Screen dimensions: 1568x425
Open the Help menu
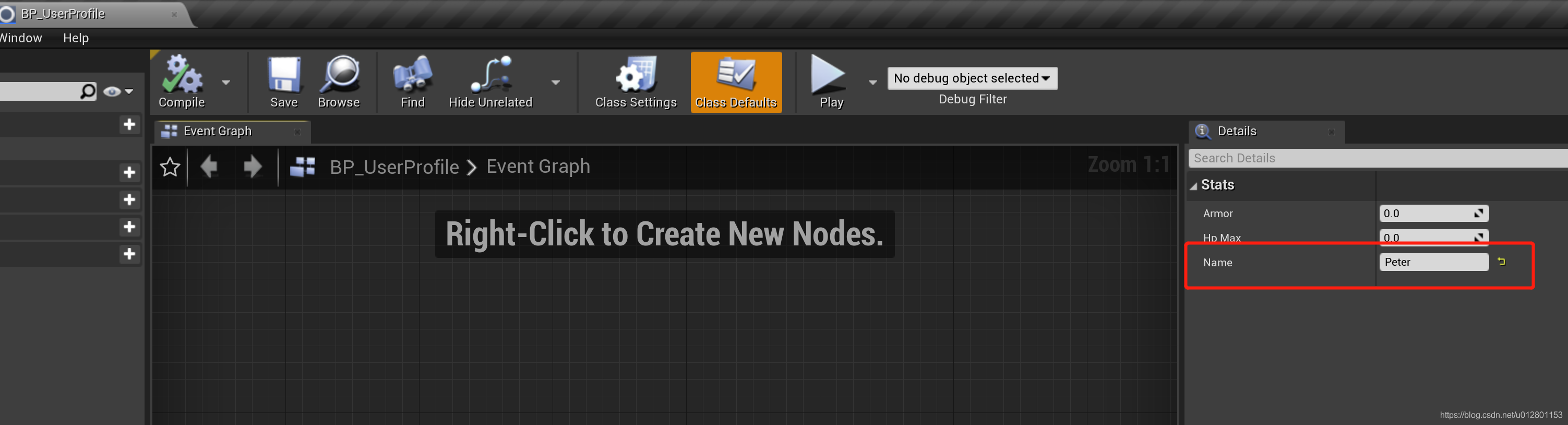(x=76, y=38)
